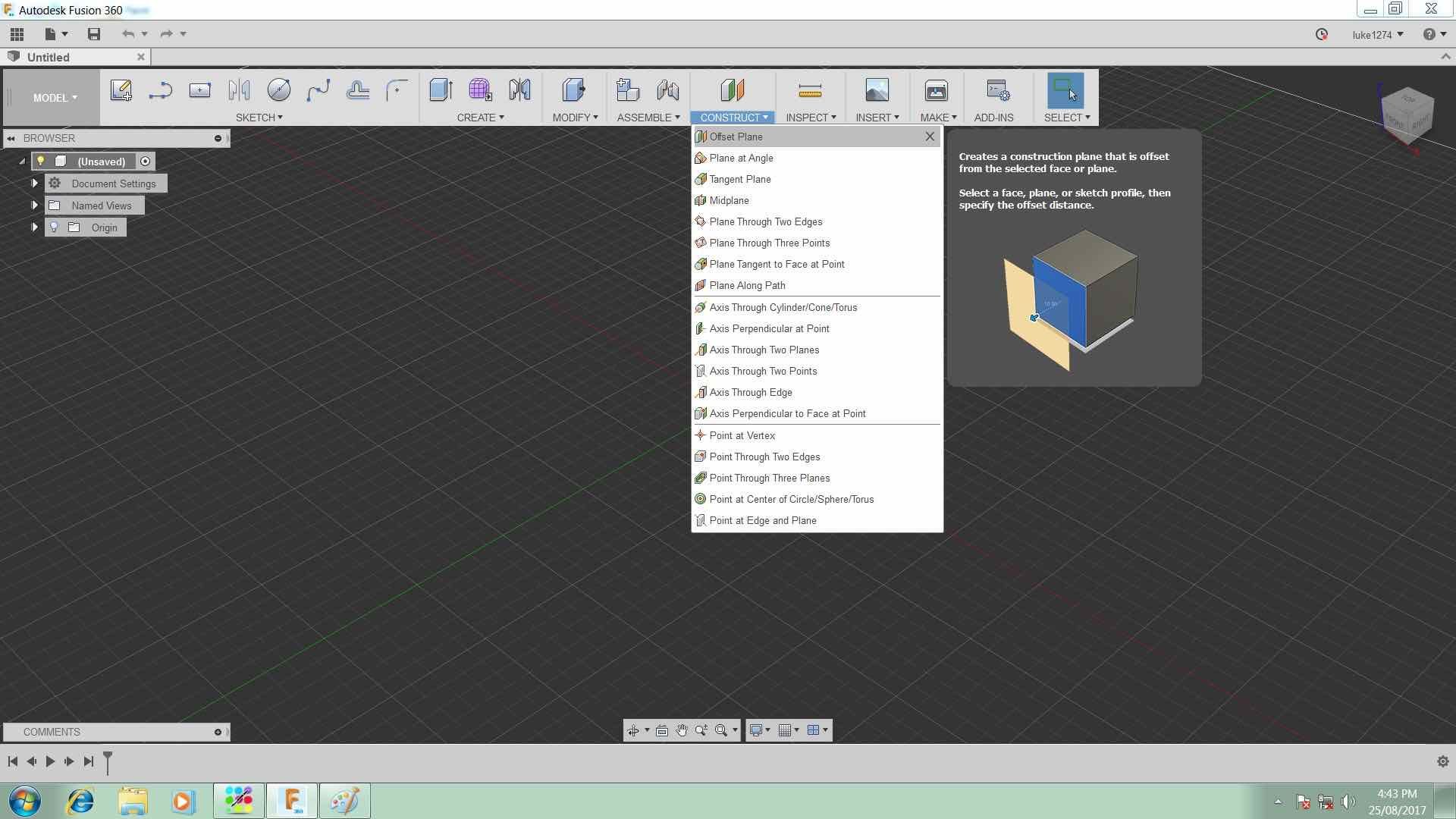Jump to timeline end button
Image resolution: width=1456 pixels, height=819 pixels.
(89, 761)
